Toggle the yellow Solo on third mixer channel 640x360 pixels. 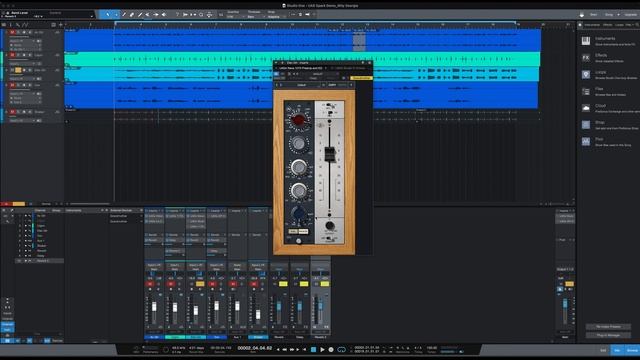[200, 284]
